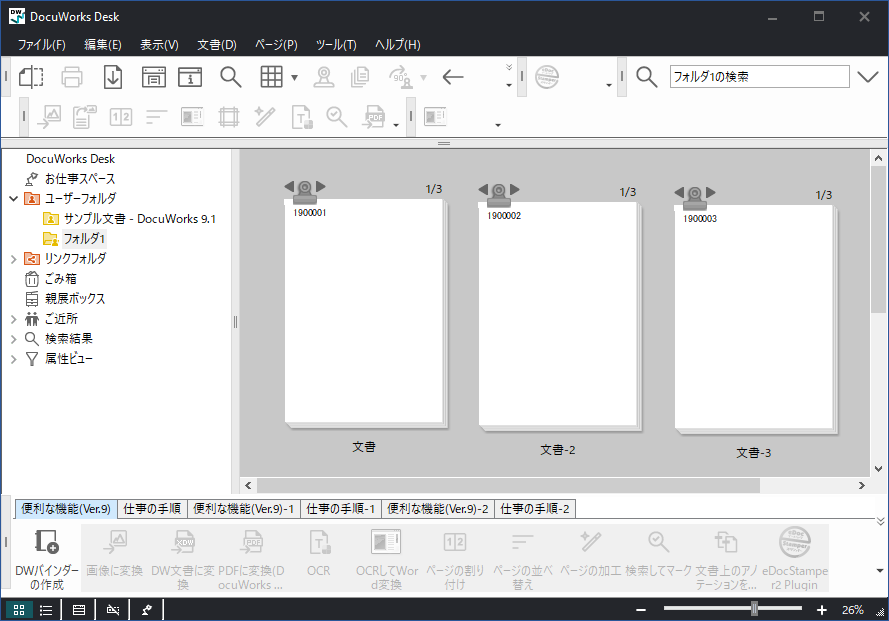Expand the 属性ビュー tree node

(x=14, y=358)
